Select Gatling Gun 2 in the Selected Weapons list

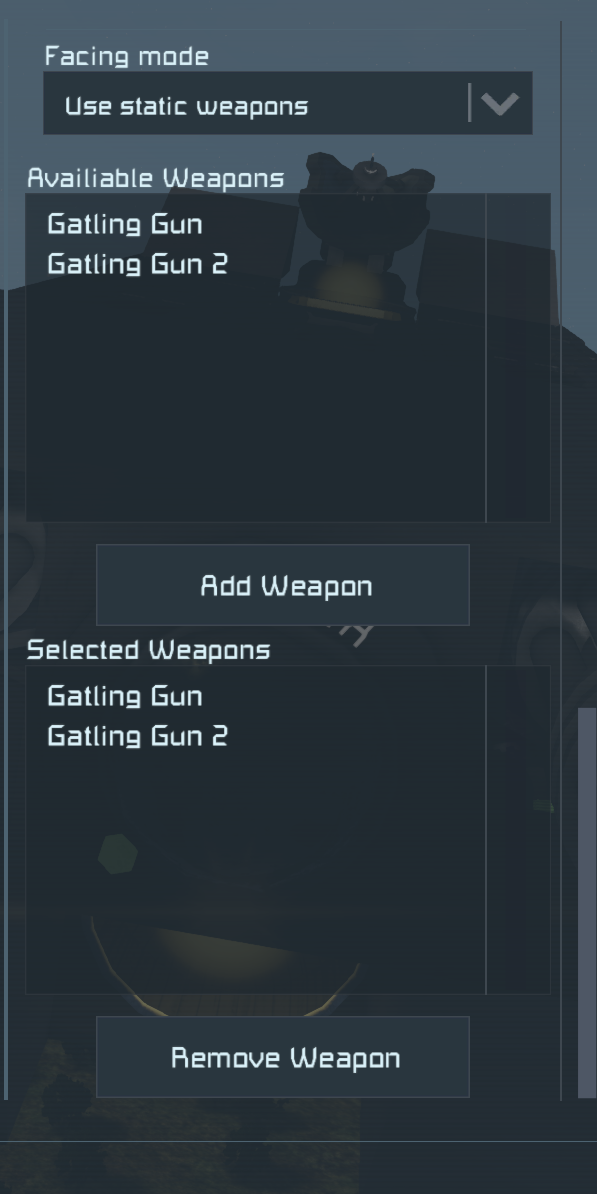coord(137,736)
